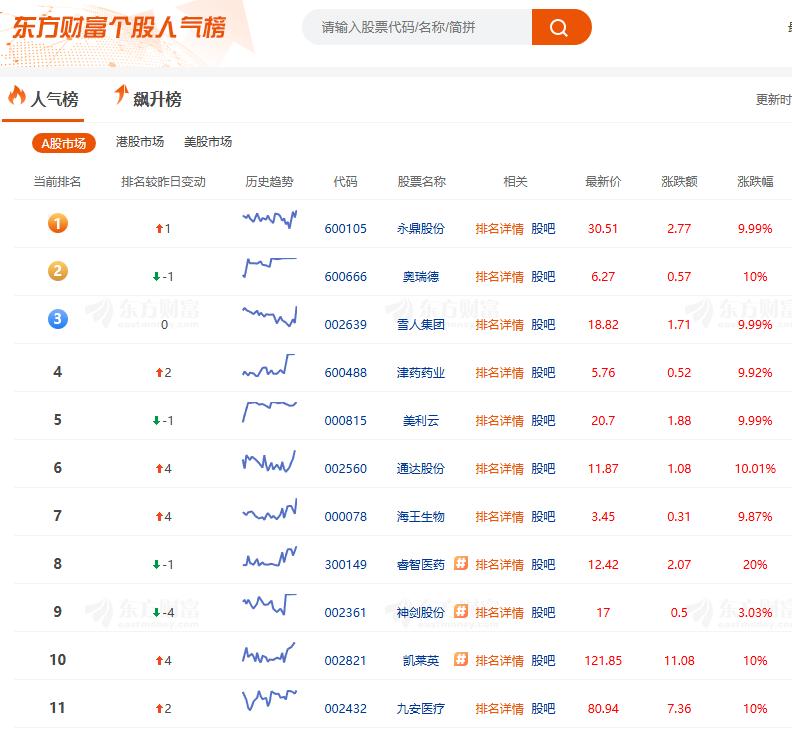
Task: Click the stock code search input field
Action: (x=417, y=27)
